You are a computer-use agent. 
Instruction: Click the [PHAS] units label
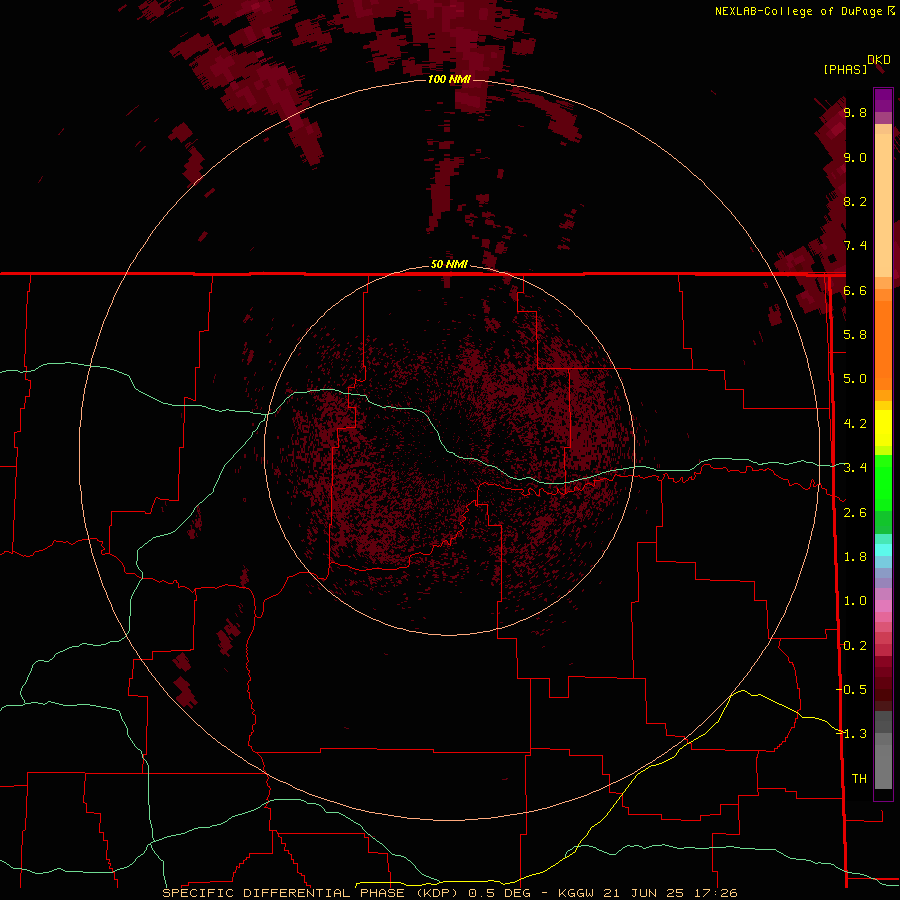pyautogui.click(x=845, y=69)
